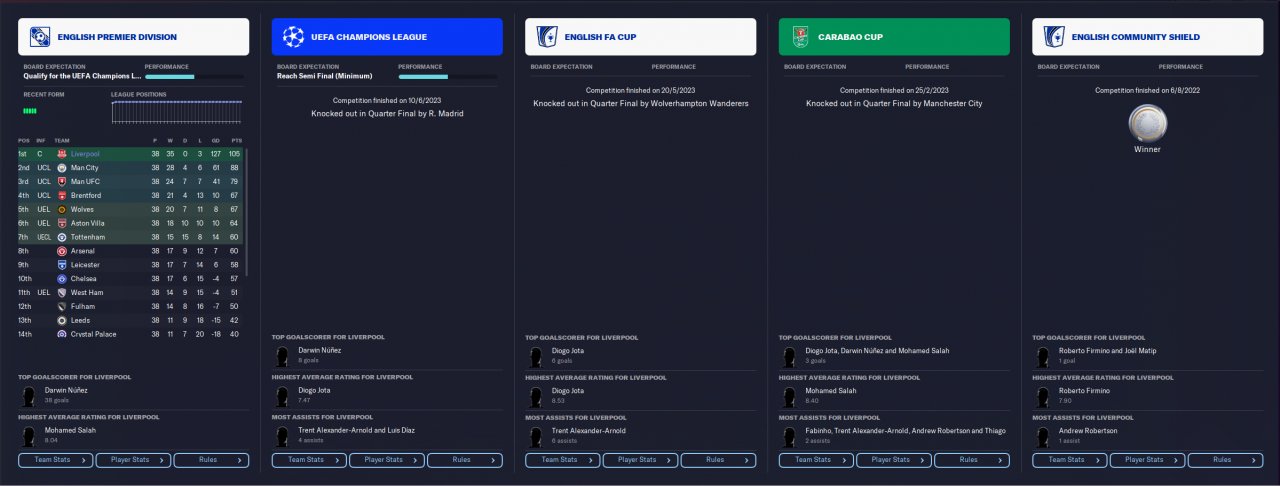The image size is (1280, 486).
Task: Click the Arsenal club badge
Action: click(62, 251)
